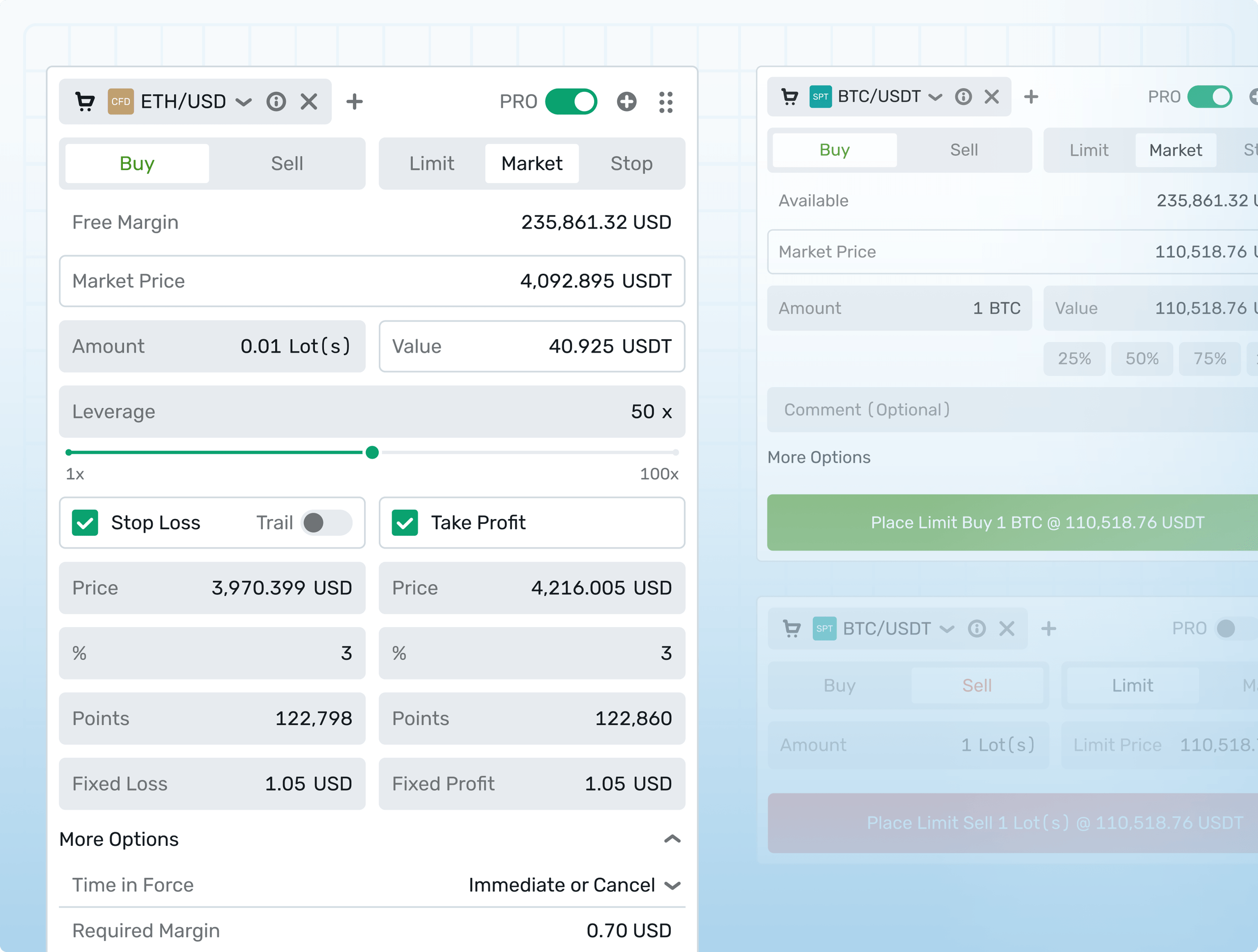Uncheck the Take Profit checkbox
The height and width of the screenshot is (952, 1258).
405,522
